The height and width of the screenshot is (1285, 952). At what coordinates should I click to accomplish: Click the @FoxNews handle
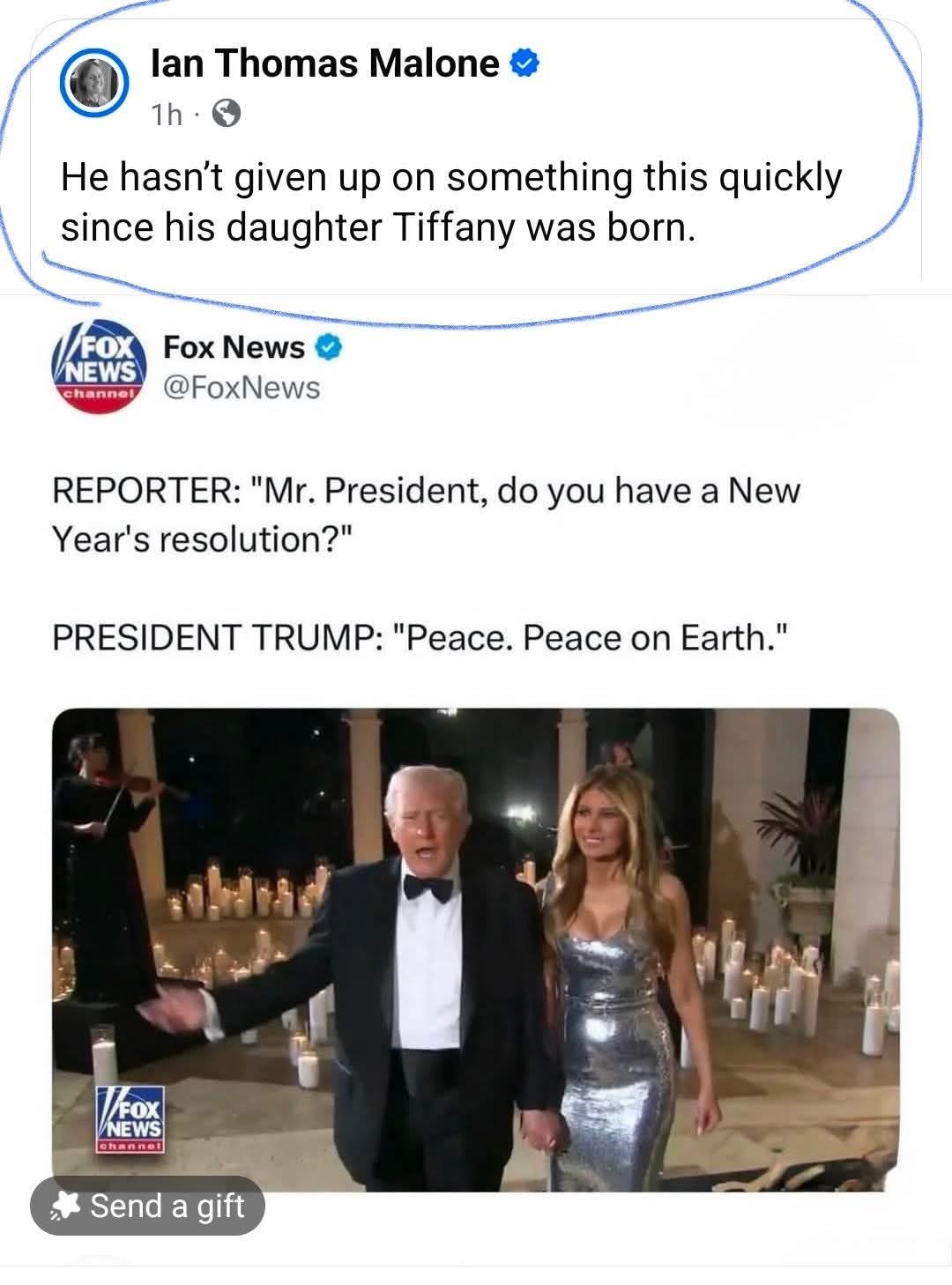tap(242, 386)
